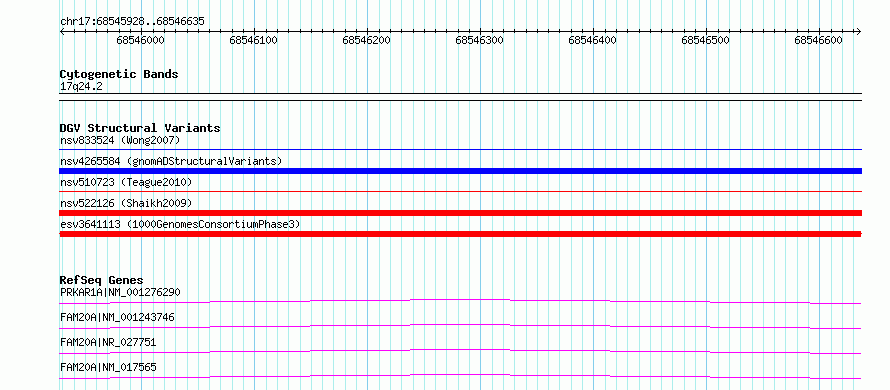
Task: Click the thick blue nsv4265584 variant bar
Action: point(460,171)
